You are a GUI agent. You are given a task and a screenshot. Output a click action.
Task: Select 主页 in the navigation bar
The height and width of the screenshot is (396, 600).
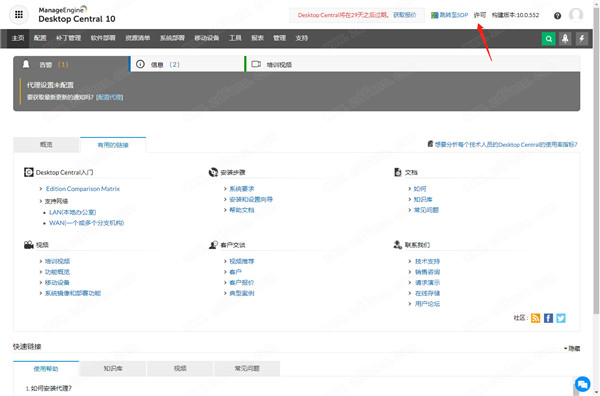pos(18,38)
